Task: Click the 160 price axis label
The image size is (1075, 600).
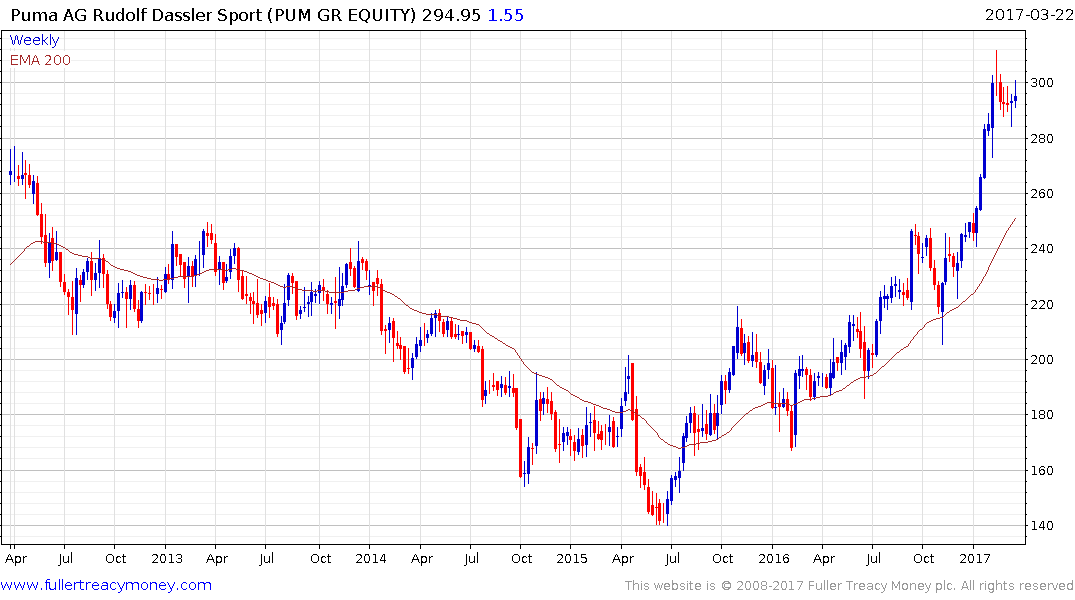Action: (1042, 470)
